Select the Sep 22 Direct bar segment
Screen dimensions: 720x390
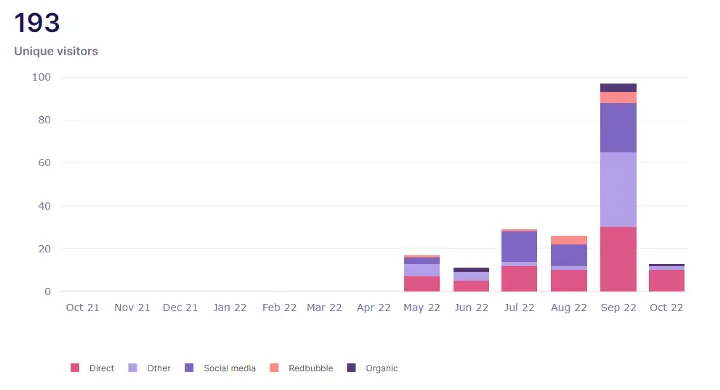pos(618,259)
